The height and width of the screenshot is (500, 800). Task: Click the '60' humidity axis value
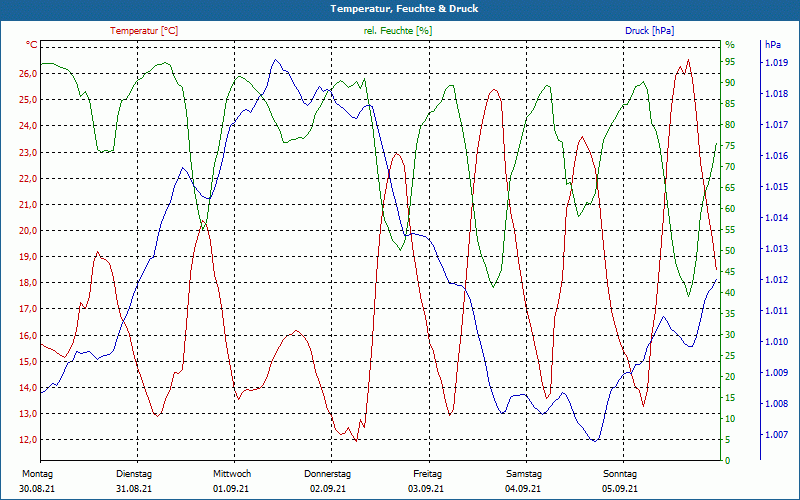tap(730, 208)
